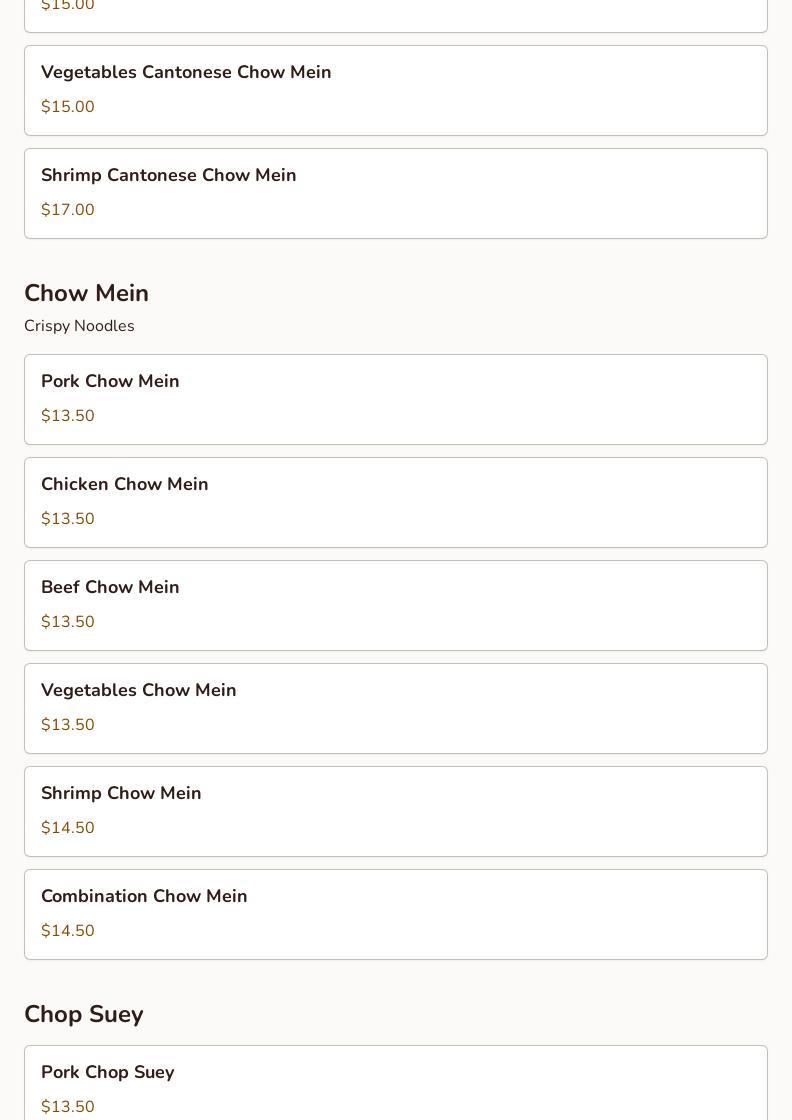Click the price under Pork Chop Suey
The width and height of the screenshot is (792, 1120).
tap(68, 1107)
